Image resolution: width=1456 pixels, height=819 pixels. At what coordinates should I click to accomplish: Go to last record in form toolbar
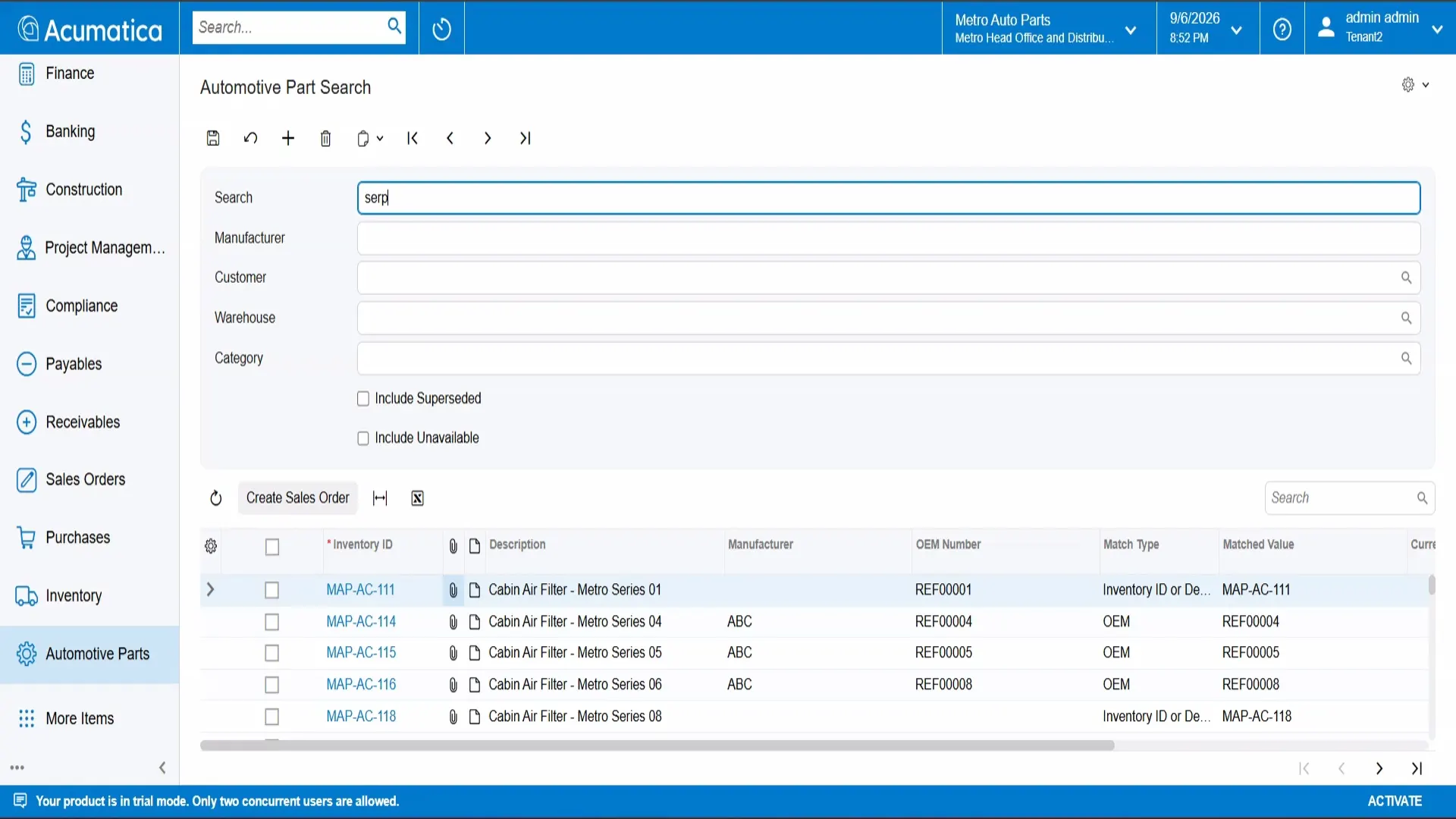point(525,138)
